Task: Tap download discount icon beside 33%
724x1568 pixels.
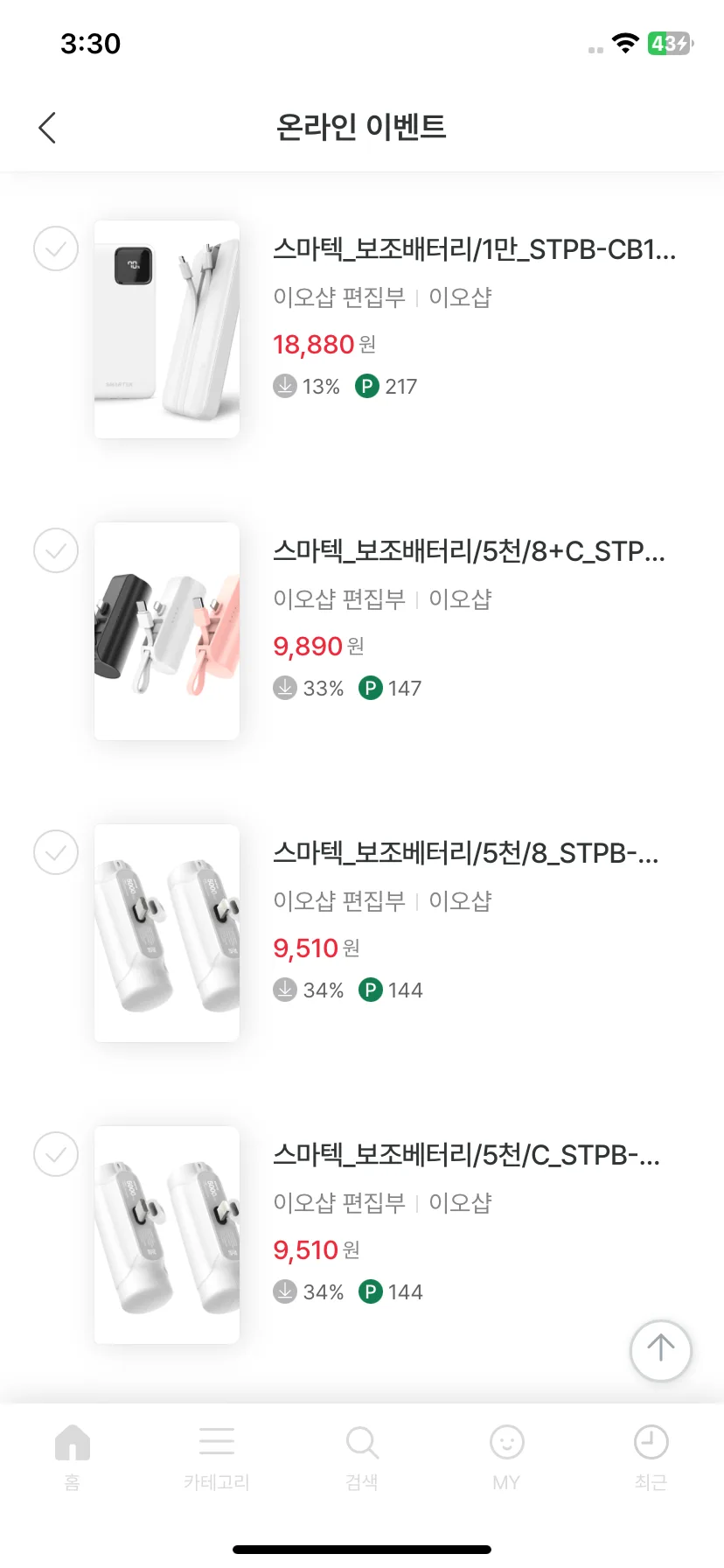Action: [x=285, y=688]
